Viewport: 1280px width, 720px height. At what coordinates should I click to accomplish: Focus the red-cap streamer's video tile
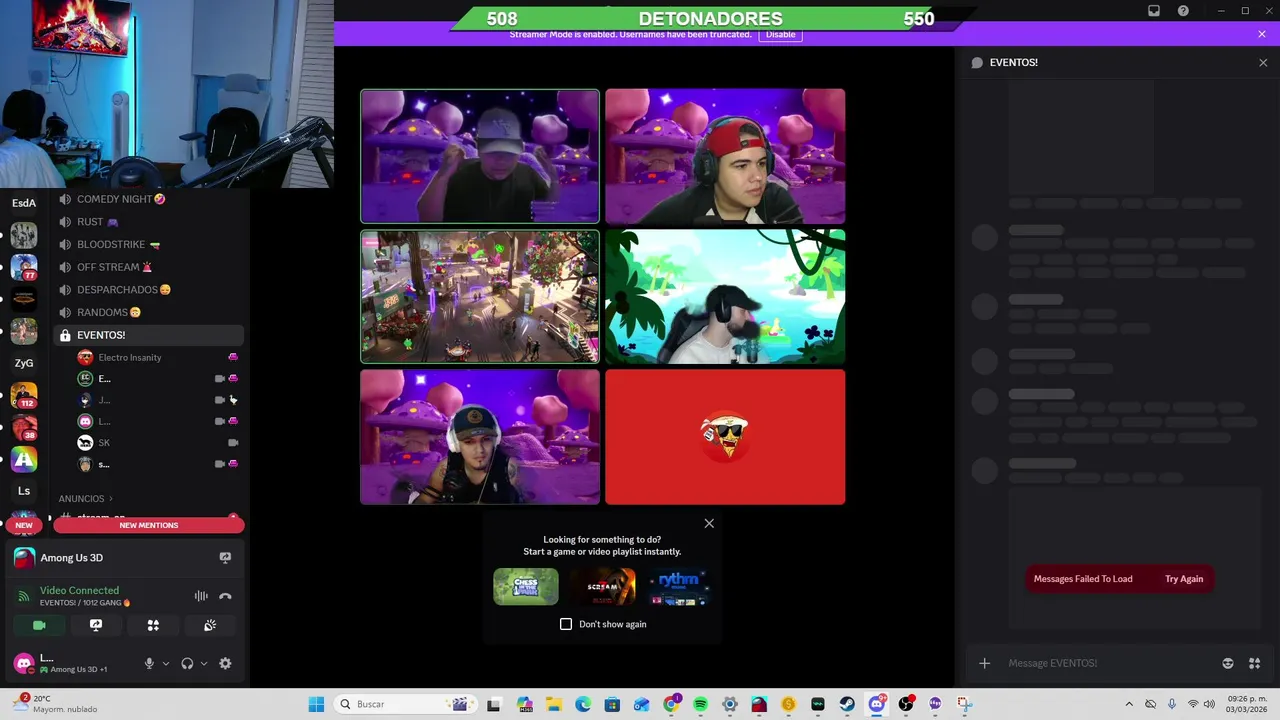point(725,156)
